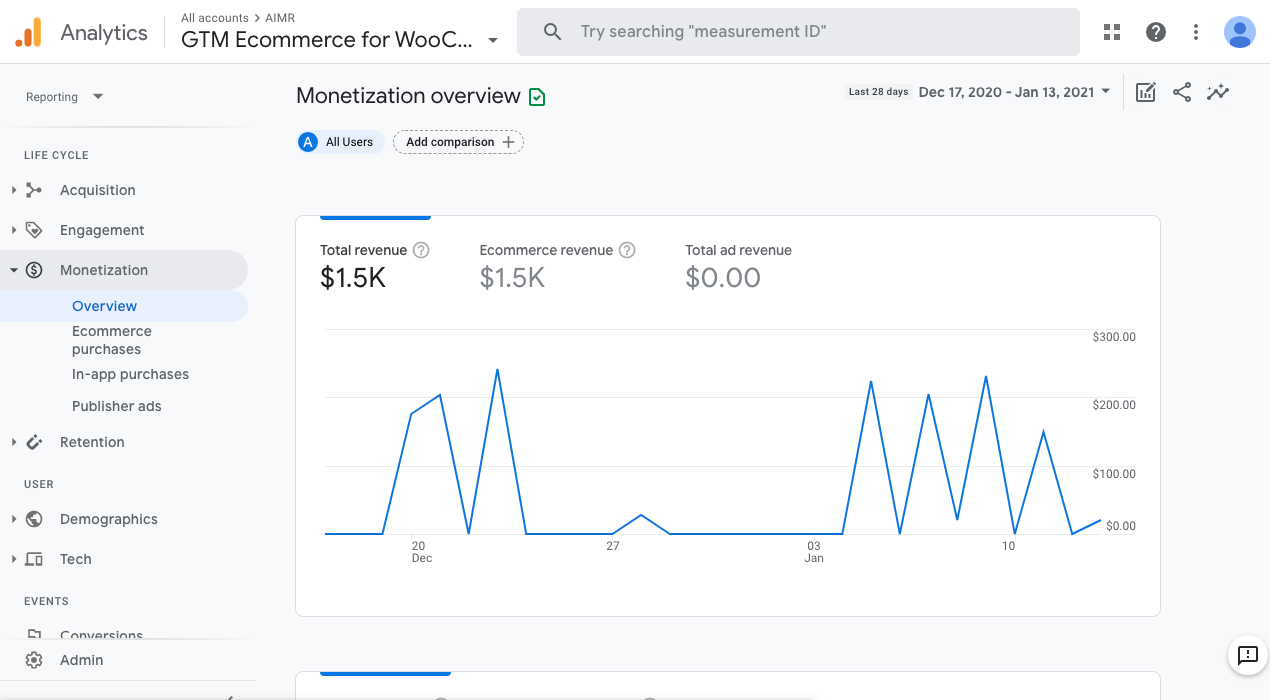Click the Engagement tag icon

(x=34, y=230)
